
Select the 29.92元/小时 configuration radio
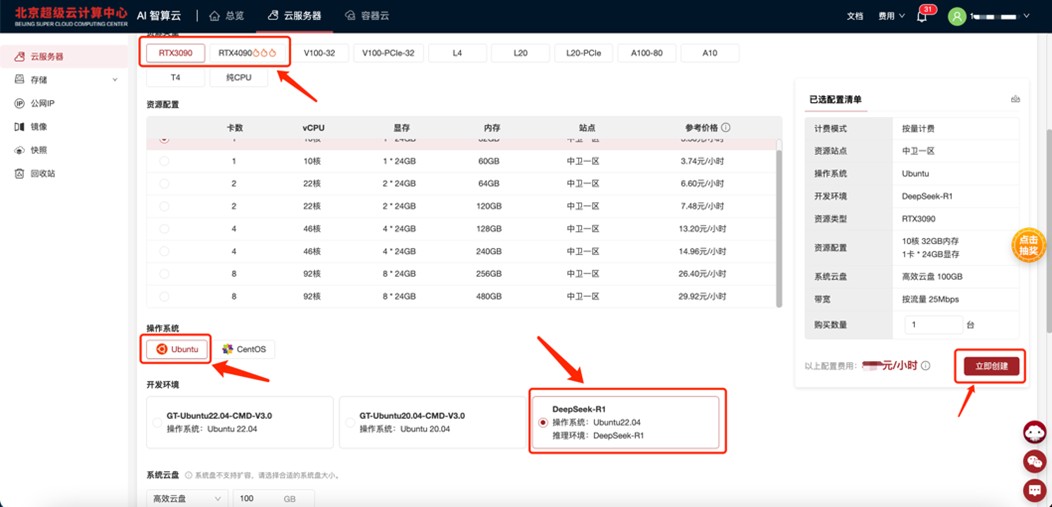[164, 296]
